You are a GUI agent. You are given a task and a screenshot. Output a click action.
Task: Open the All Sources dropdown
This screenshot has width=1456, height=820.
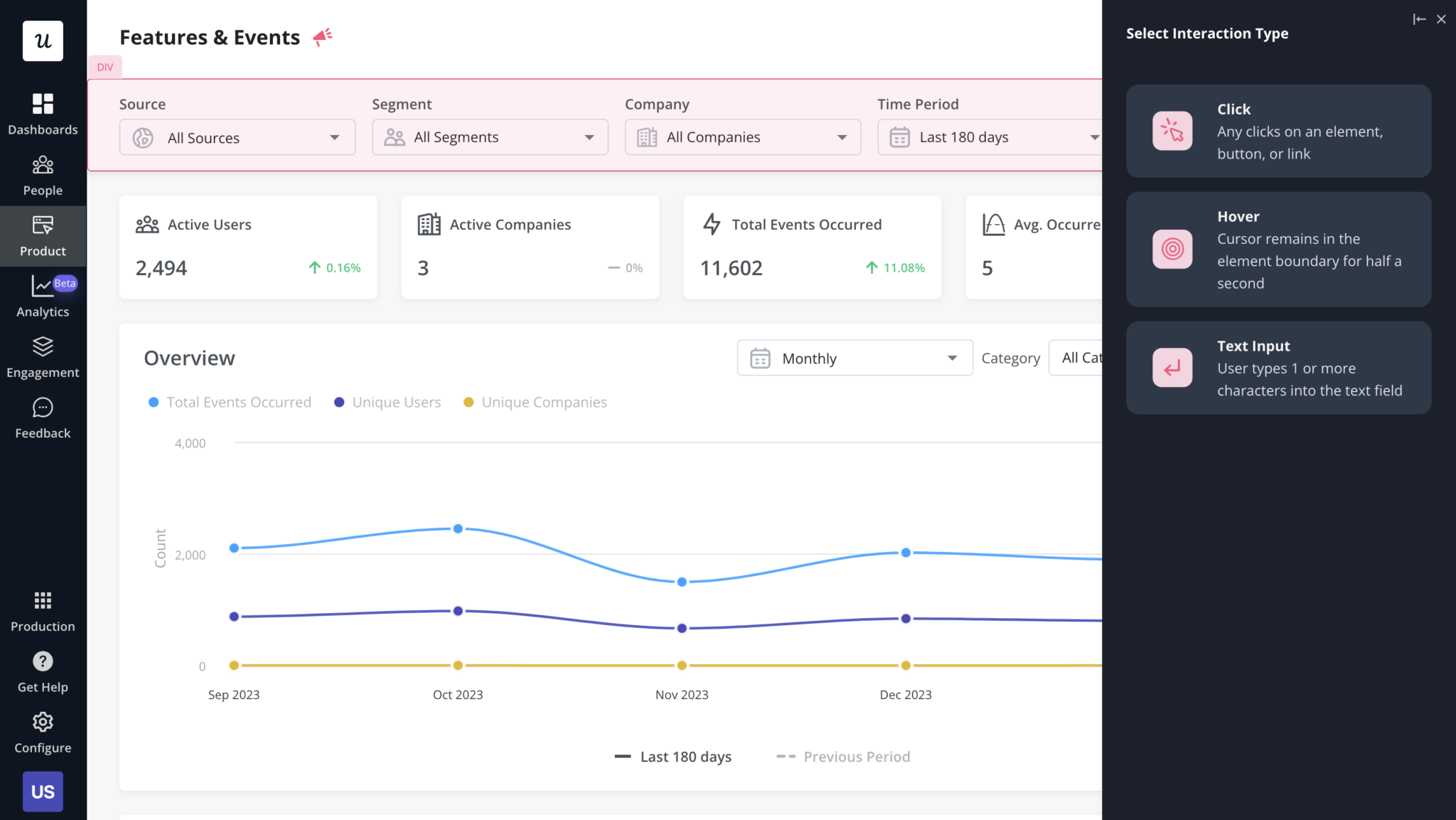(x=237, y=137)
